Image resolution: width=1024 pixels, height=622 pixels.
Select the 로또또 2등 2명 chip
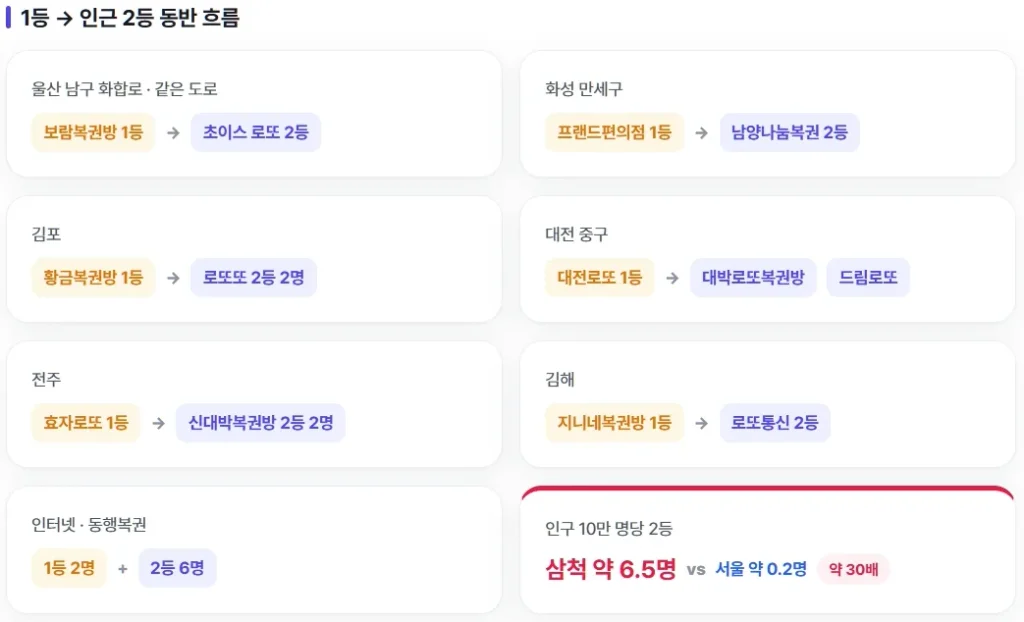coord(253,278)
